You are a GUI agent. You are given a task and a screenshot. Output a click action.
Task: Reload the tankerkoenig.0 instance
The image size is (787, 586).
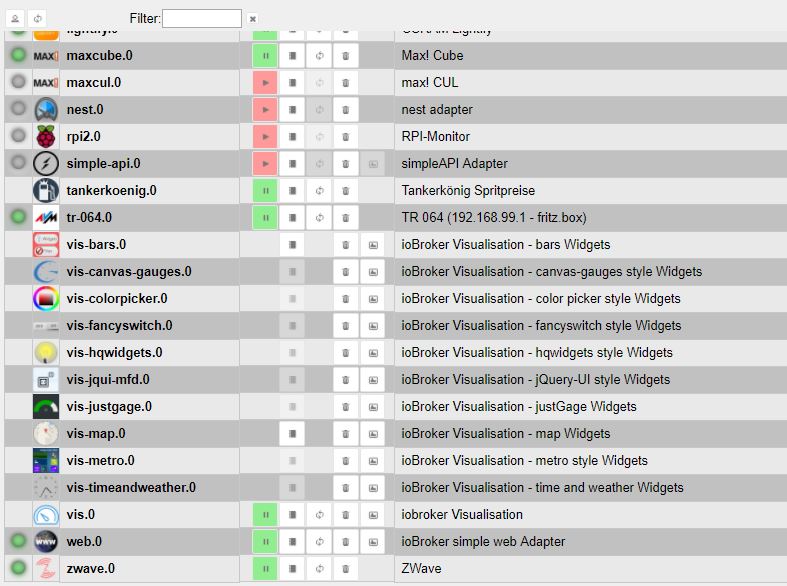319,191
